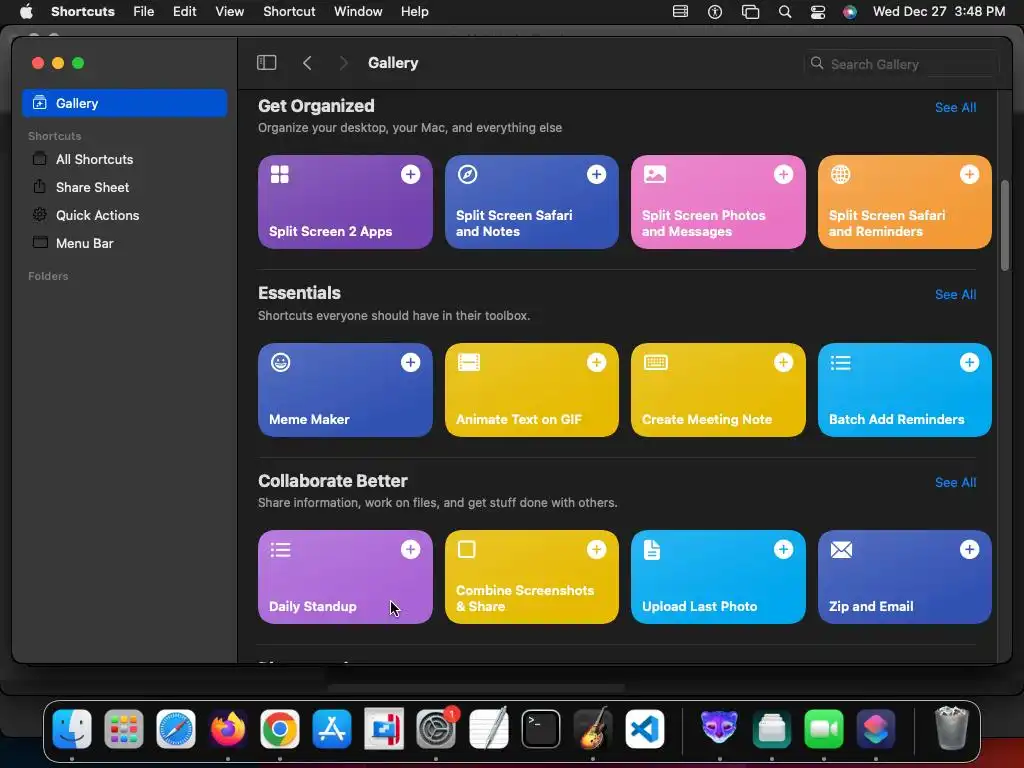Open Visual Studio Code from the Dock

click(645, 729)
